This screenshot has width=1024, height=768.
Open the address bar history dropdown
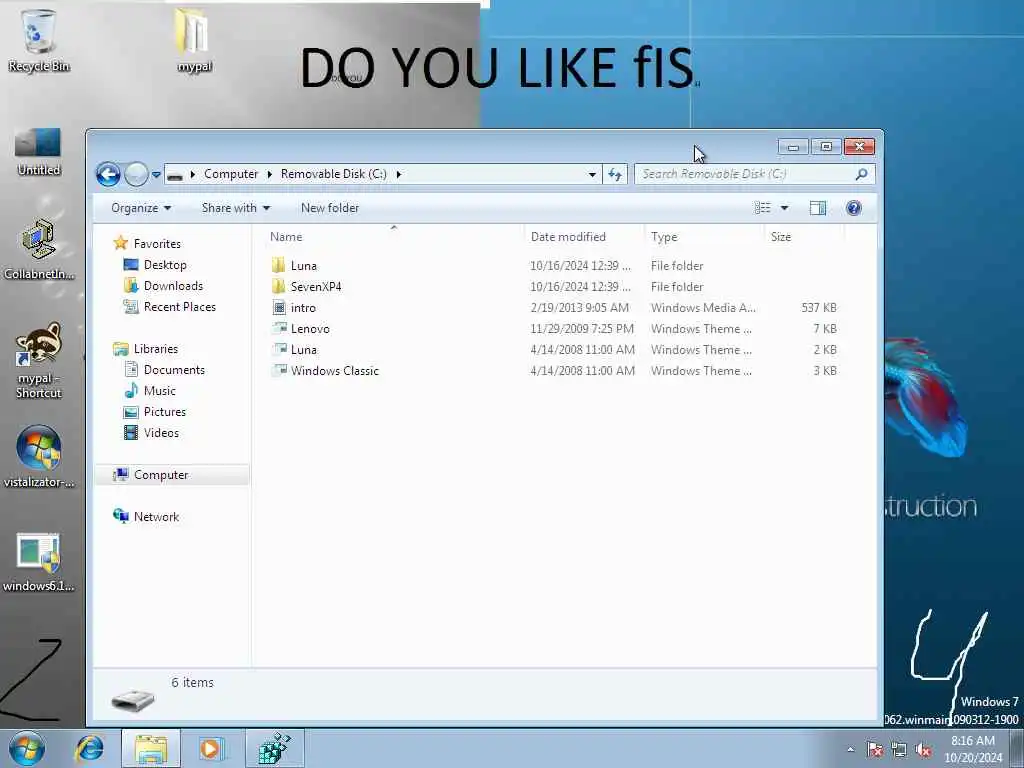(592, 174)
